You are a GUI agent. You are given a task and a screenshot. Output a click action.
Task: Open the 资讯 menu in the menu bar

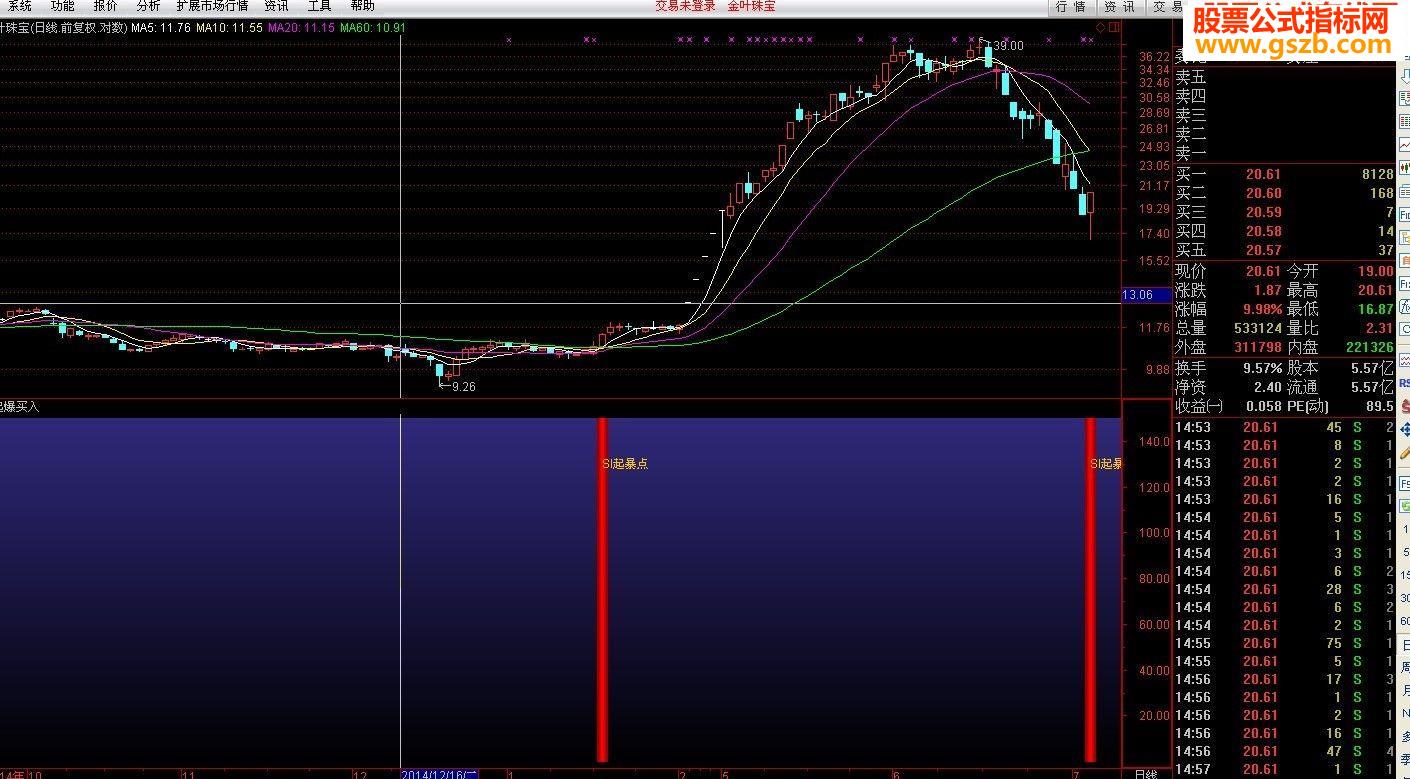[x=276, y=6]
